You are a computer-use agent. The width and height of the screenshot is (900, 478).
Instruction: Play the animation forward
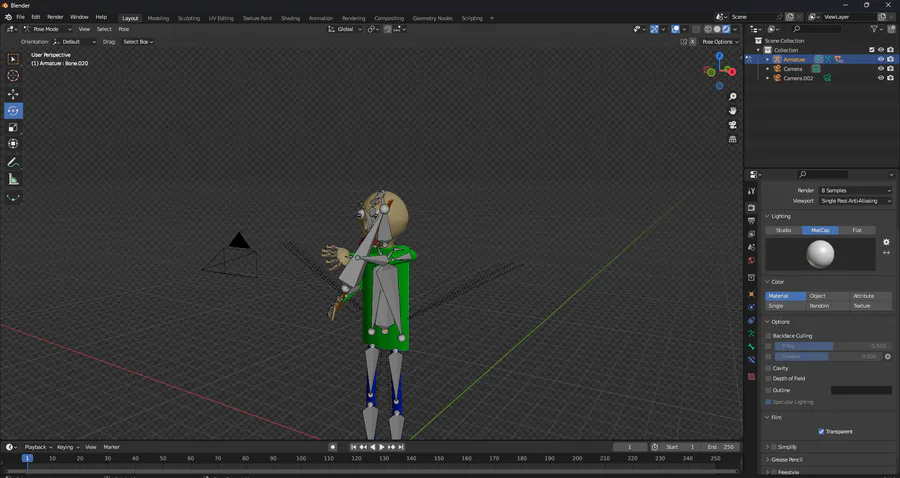pos(382,447)
